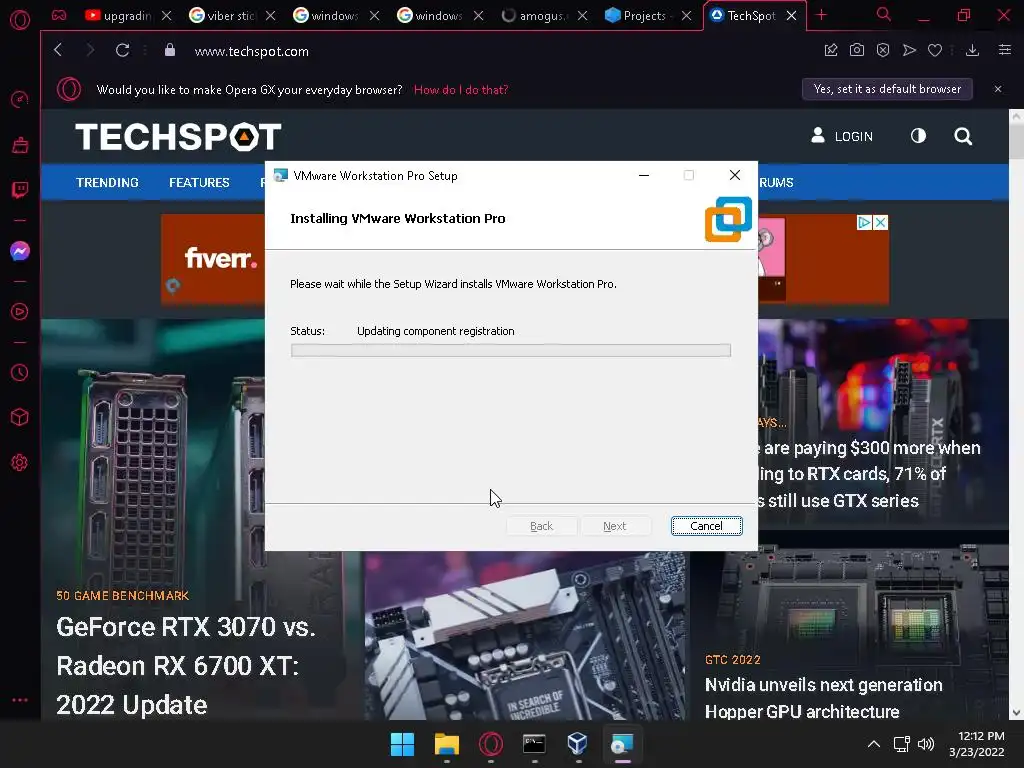Image resolution: width=1024 pixels, height=768 pixels.
Task: Click the fiverr advertisement banner
Action: 213,259
